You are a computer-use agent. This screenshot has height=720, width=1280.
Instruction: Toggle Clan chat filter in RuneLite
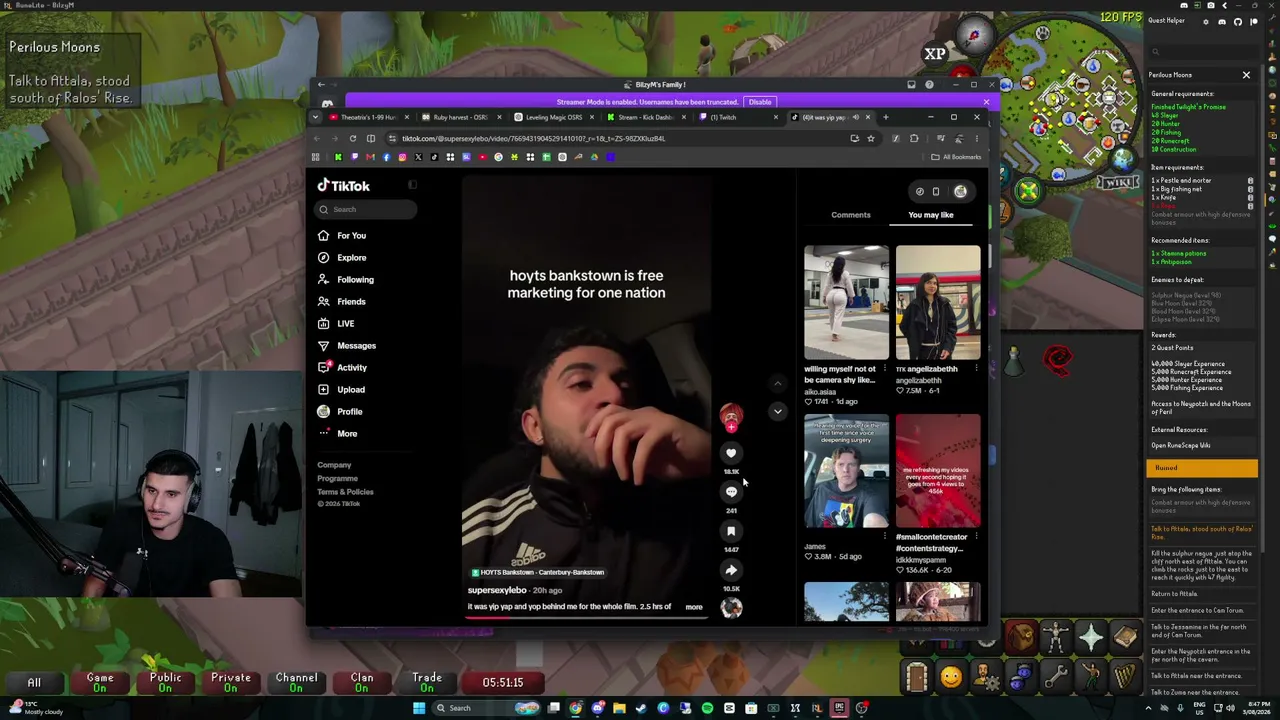tap(362, 682)
